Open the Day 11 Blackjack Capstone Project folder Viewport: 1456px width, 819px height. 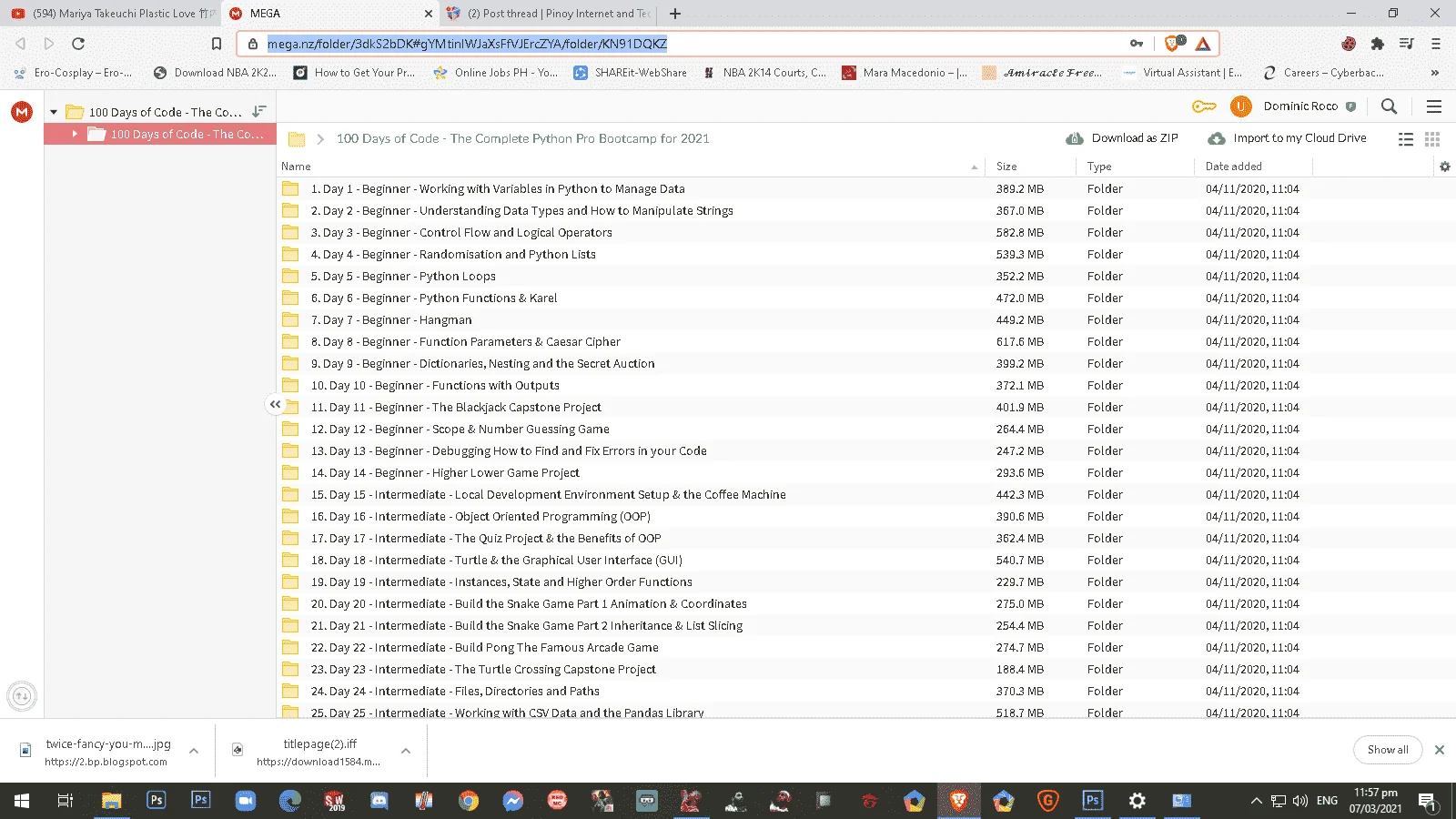pyautogui.click(x=456, y=408)
